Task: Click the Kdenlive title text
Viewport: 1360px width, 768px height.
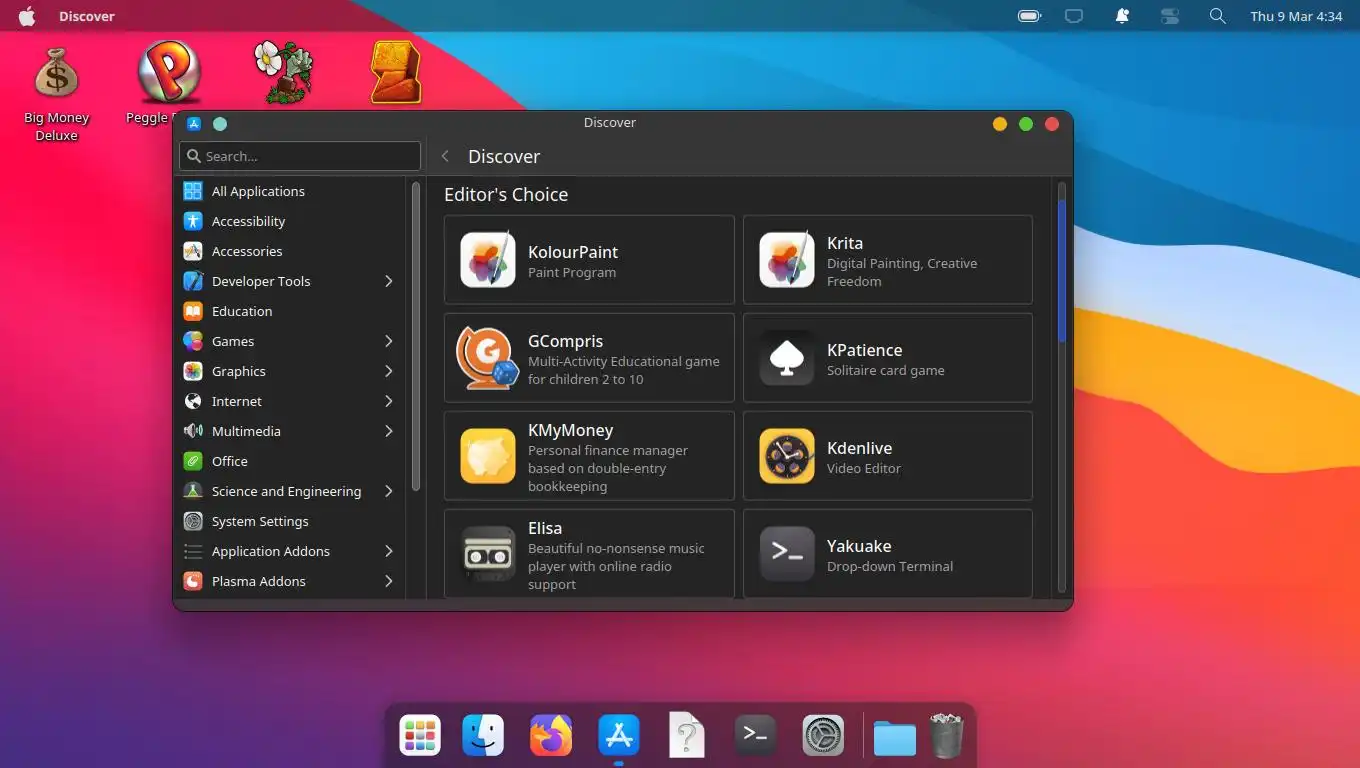Action: click(859, 448)
